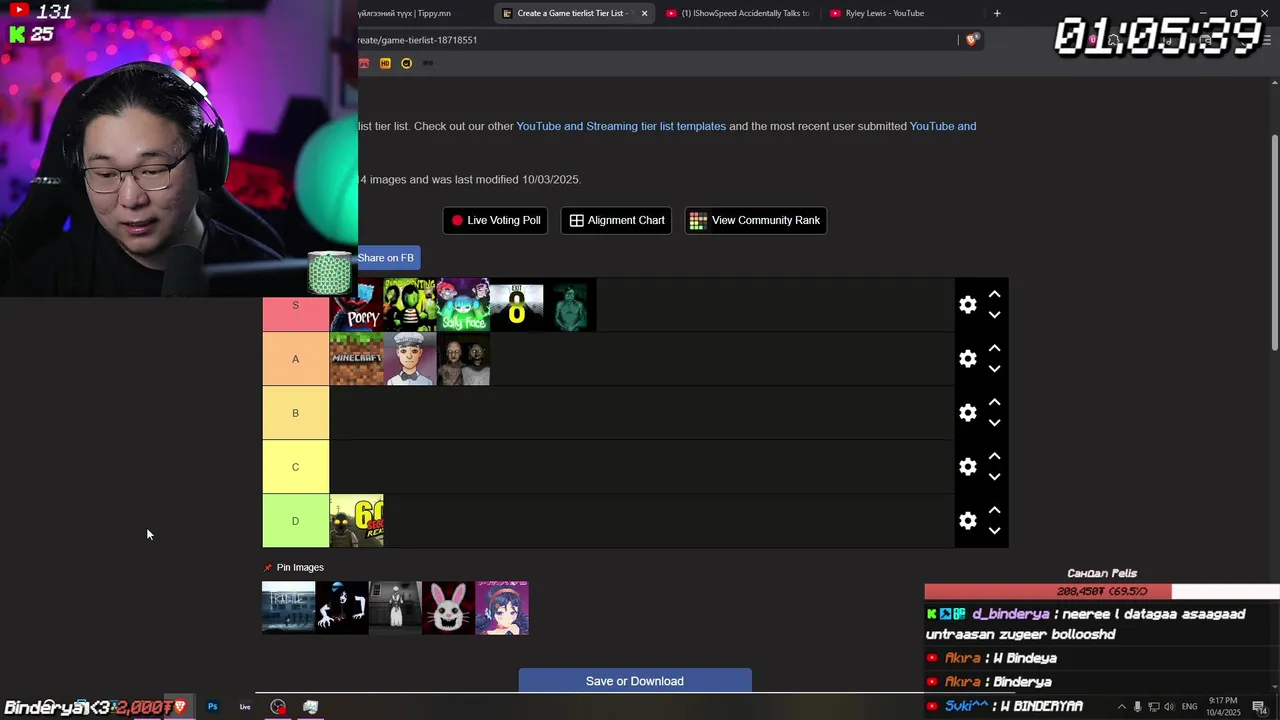This screenshot has height=720, width=1280.
Task: Click the Live Voting Poll button
Action: tap(495, 220)
